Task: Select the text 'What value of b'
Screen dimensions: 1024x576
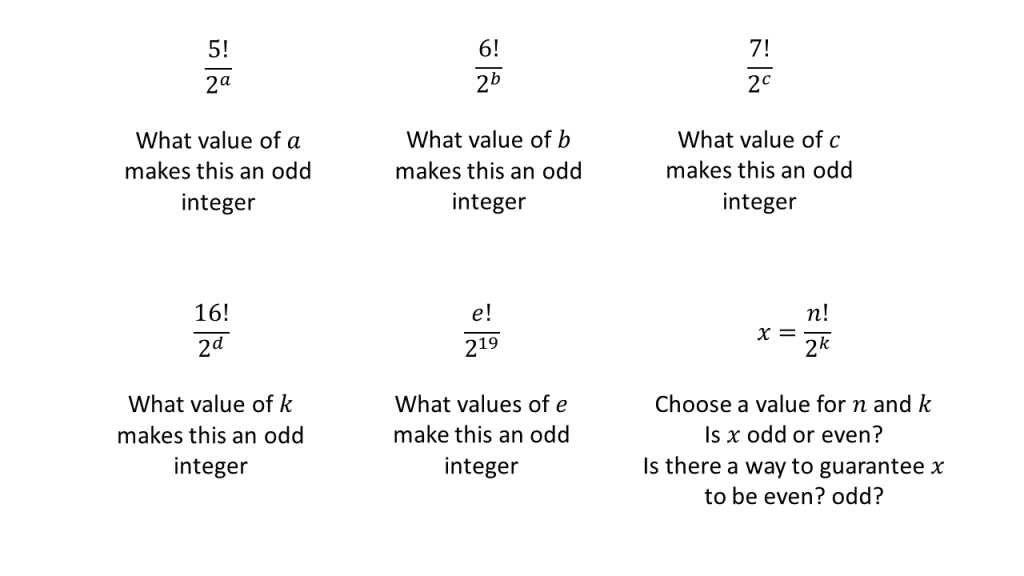Action: click(x=489, y=140)
